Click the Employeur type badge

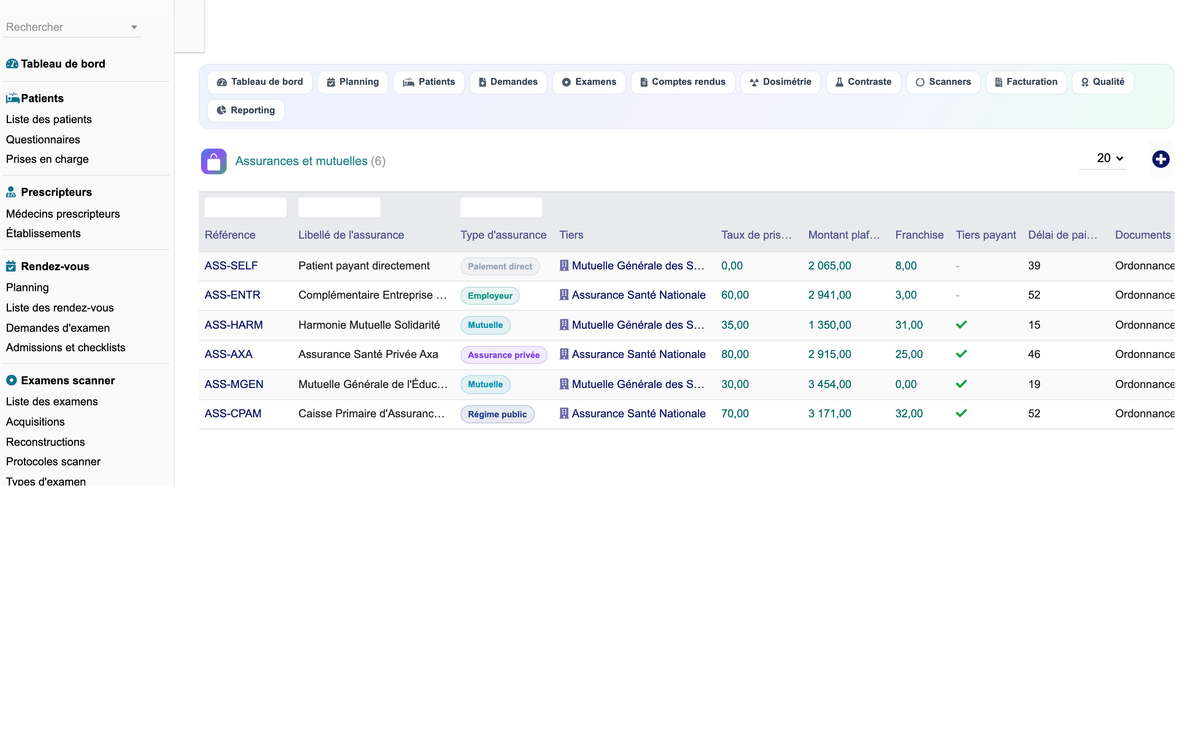pyautogui.click(x=490, y=296)
